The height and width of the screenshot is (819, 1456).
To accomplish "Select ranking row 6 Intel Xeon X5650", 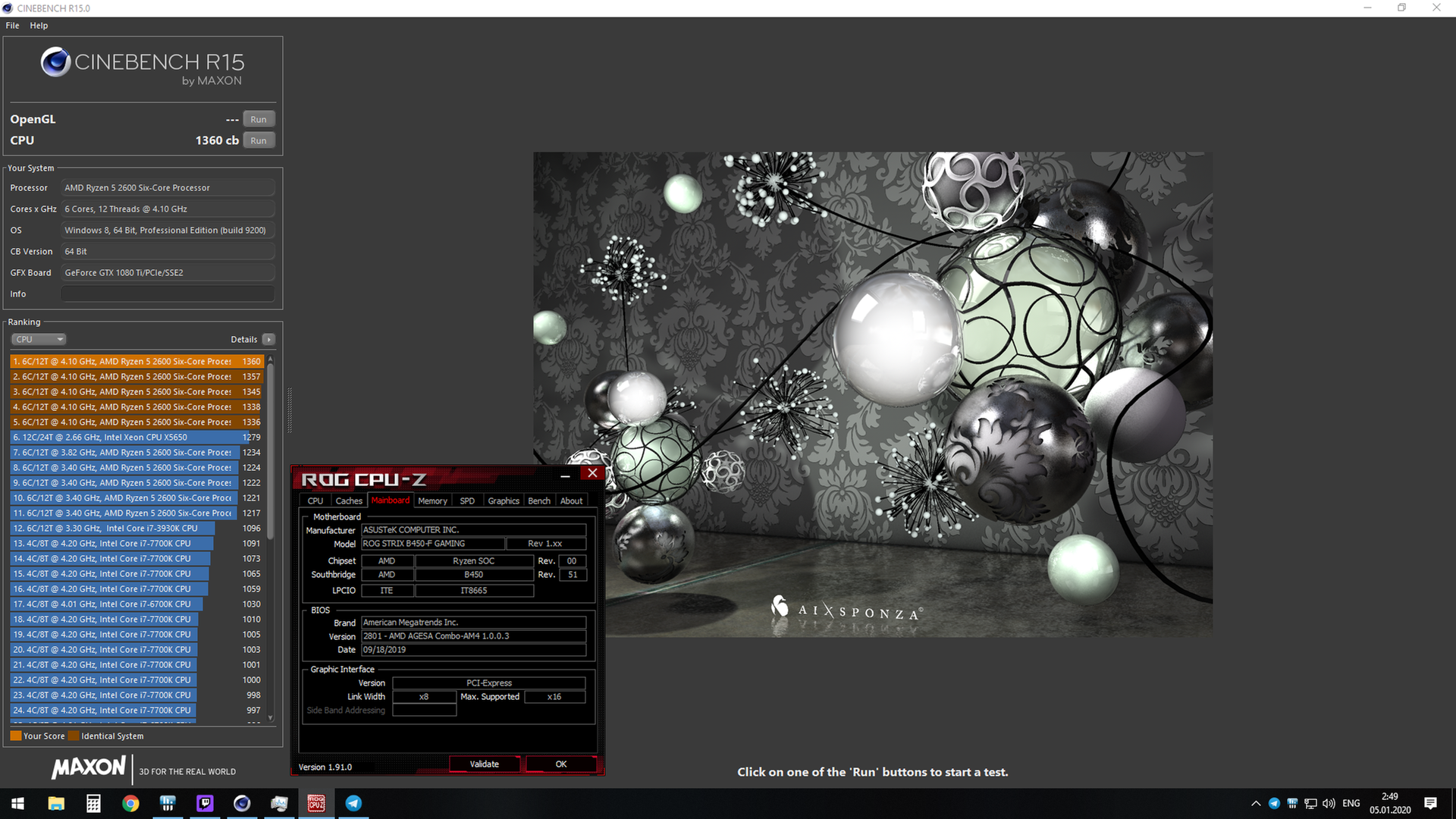I will pyautogui.click(x=136, y=437).
